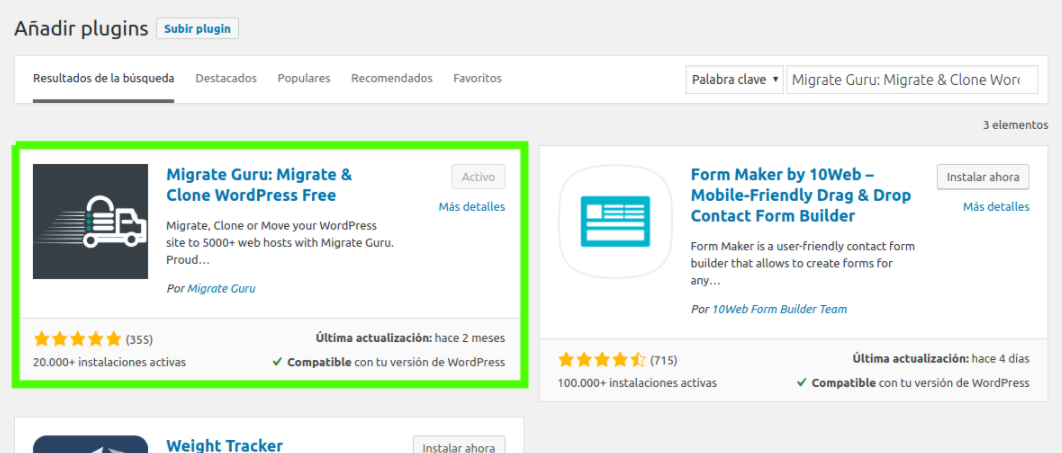Open the Migrate Guru plugin title link

tap(259, 185)
